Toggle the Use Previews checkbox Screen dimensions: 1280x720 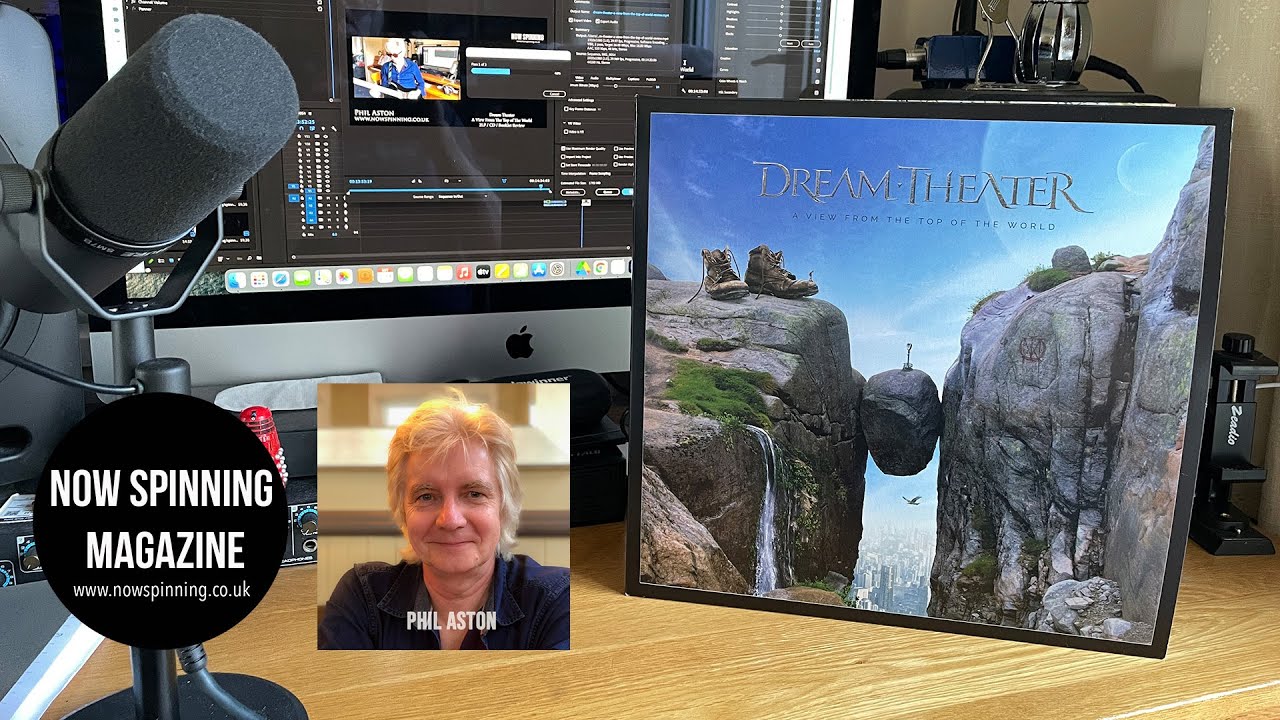coord(616,149)
